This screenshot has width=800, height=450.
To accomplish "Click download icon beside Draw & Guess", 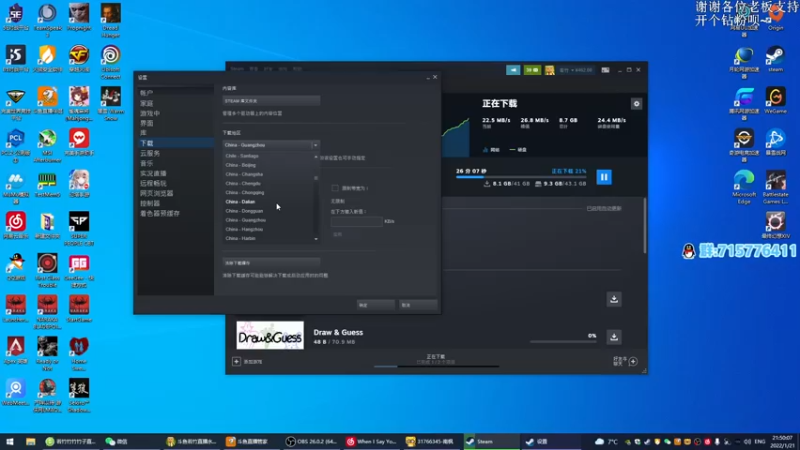I will point(614,337).
